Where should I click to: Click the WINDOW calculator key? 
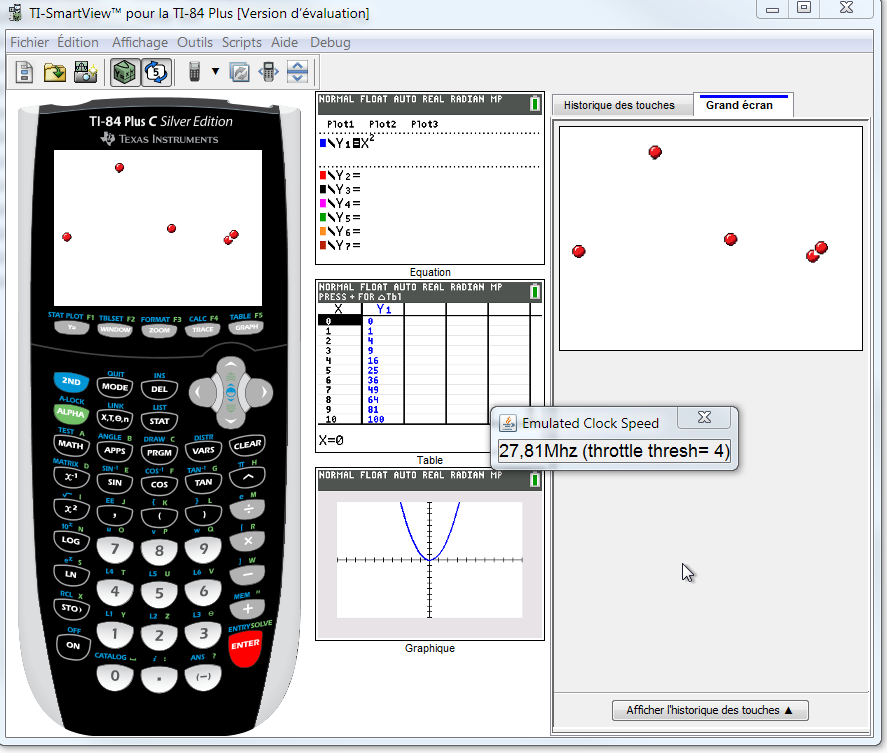tap(115, 329)
